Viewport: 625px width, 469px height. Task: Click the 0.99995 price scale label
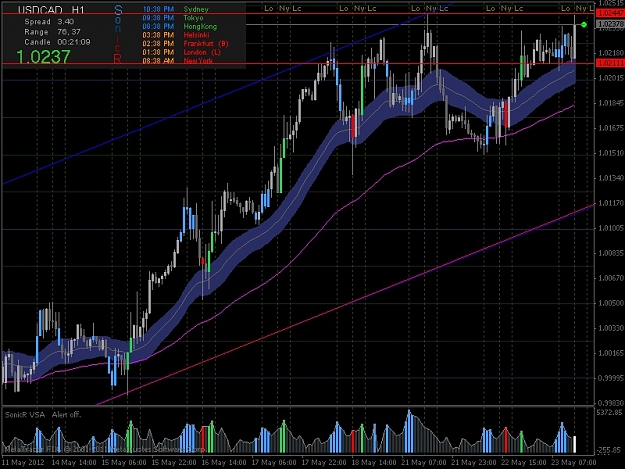611,378
